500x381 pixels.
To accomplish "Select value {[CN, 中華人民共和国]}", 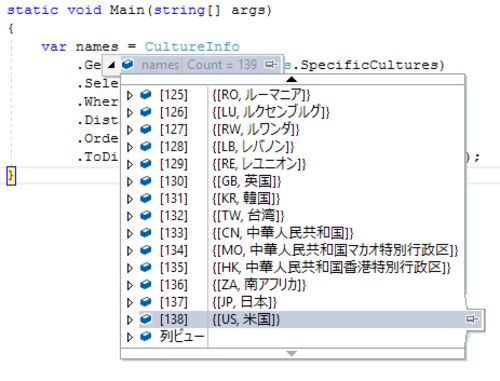I will (x=283, y=233).
